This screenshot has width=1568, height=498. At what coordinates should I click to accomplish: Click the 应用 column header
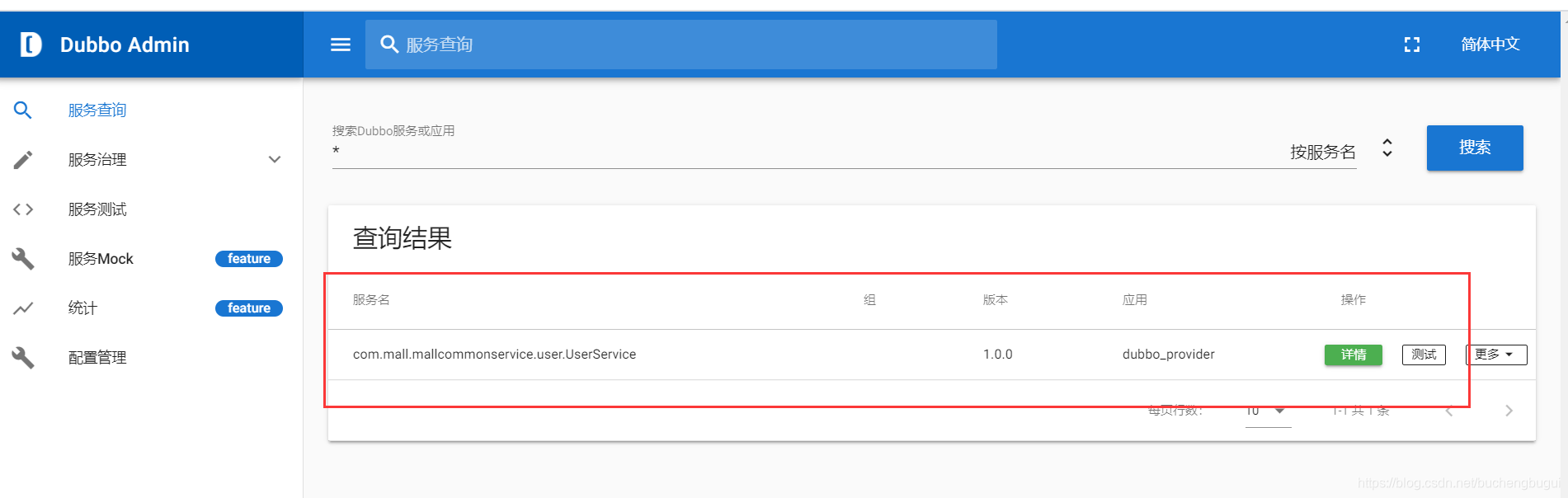[1135, 300]
